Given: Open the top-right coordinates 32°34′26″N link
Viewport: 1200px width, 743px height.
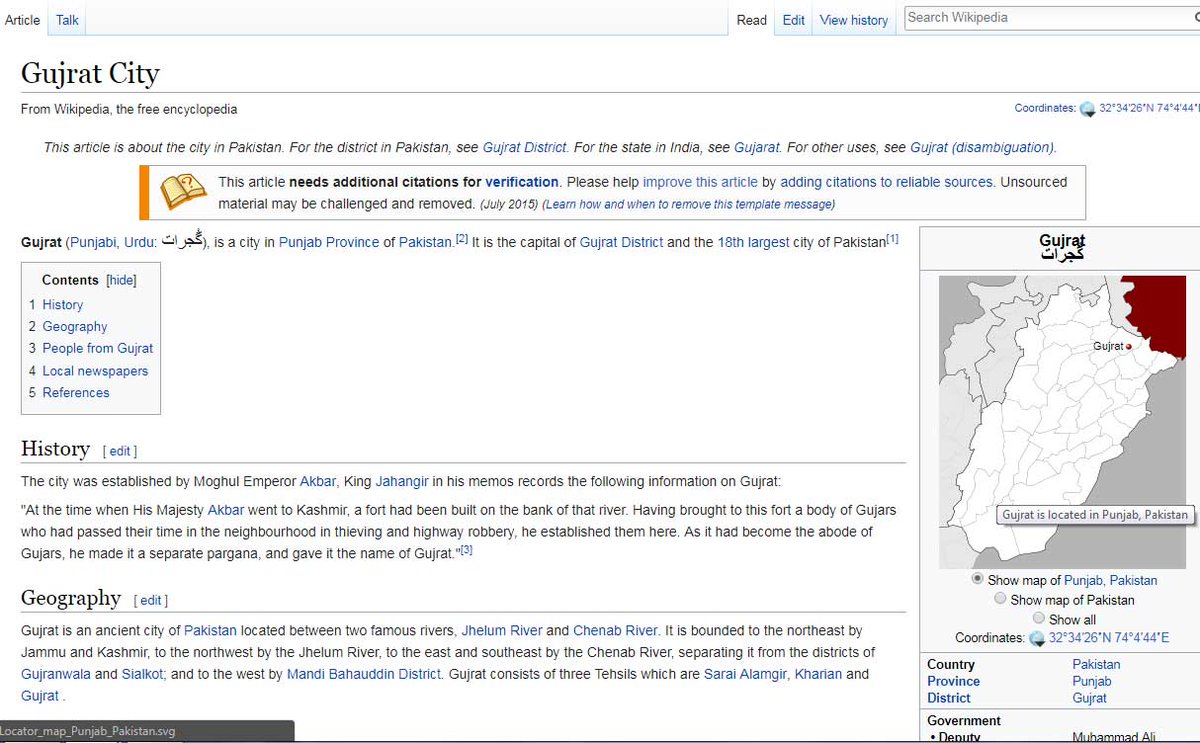Looking at the screenshot, I should (x=1149, y=109).
